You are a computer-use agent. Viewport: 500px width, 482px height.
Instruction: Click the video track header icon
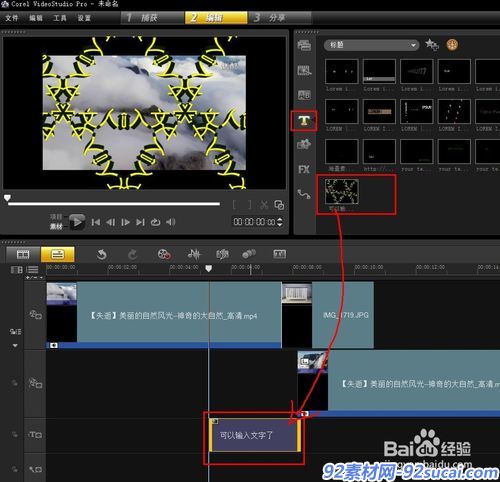point(36,314)
